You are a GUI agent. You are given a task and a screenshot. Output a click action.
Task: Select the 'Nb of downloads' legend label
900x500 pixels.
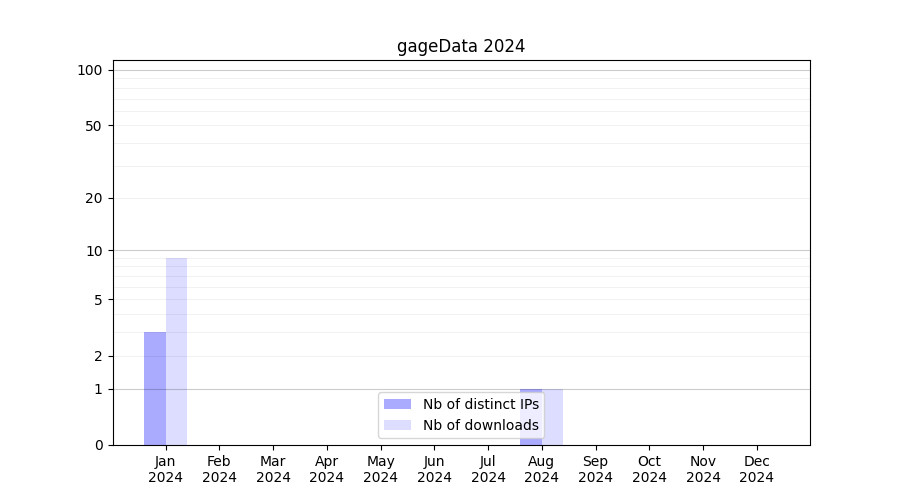coord(480,425)
